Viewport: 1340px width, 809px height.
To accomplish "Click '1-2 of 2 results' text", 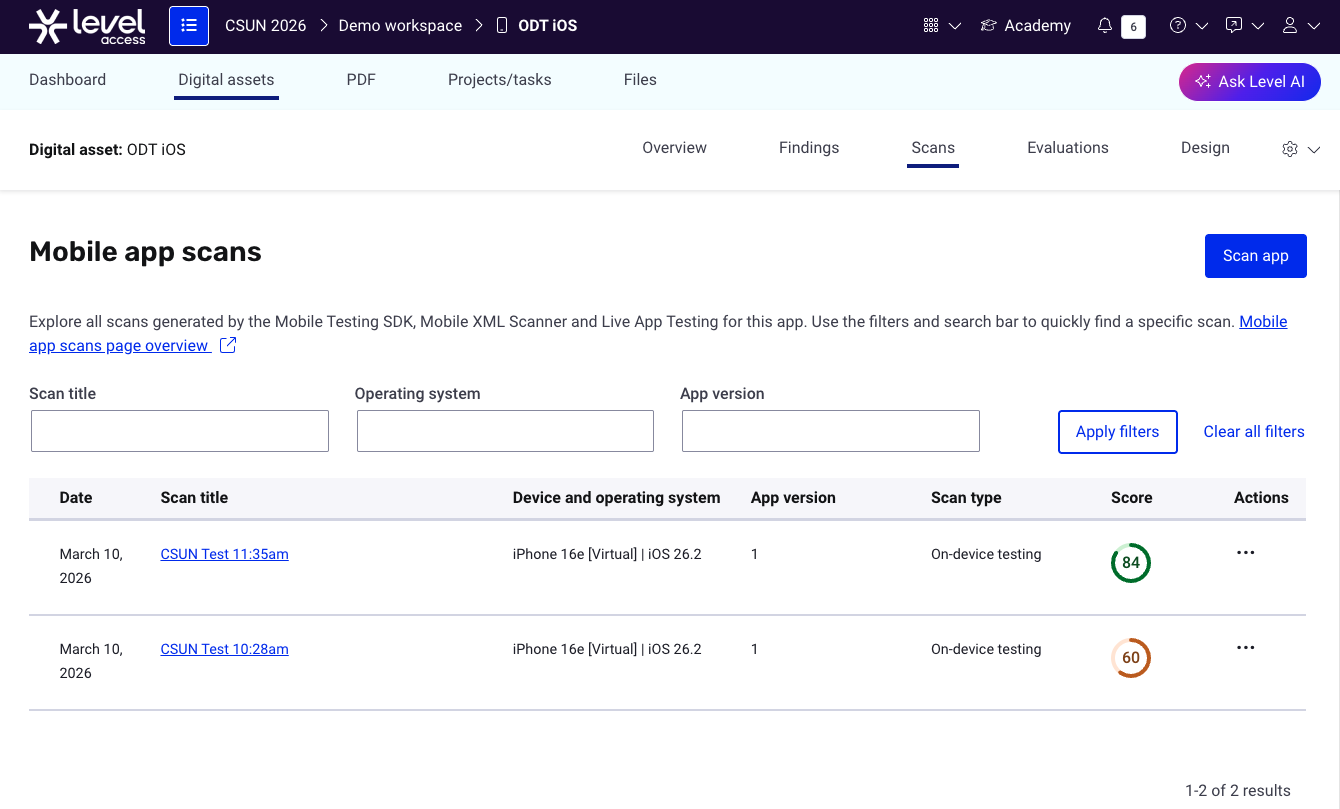I will click(x=1238, y=791).
